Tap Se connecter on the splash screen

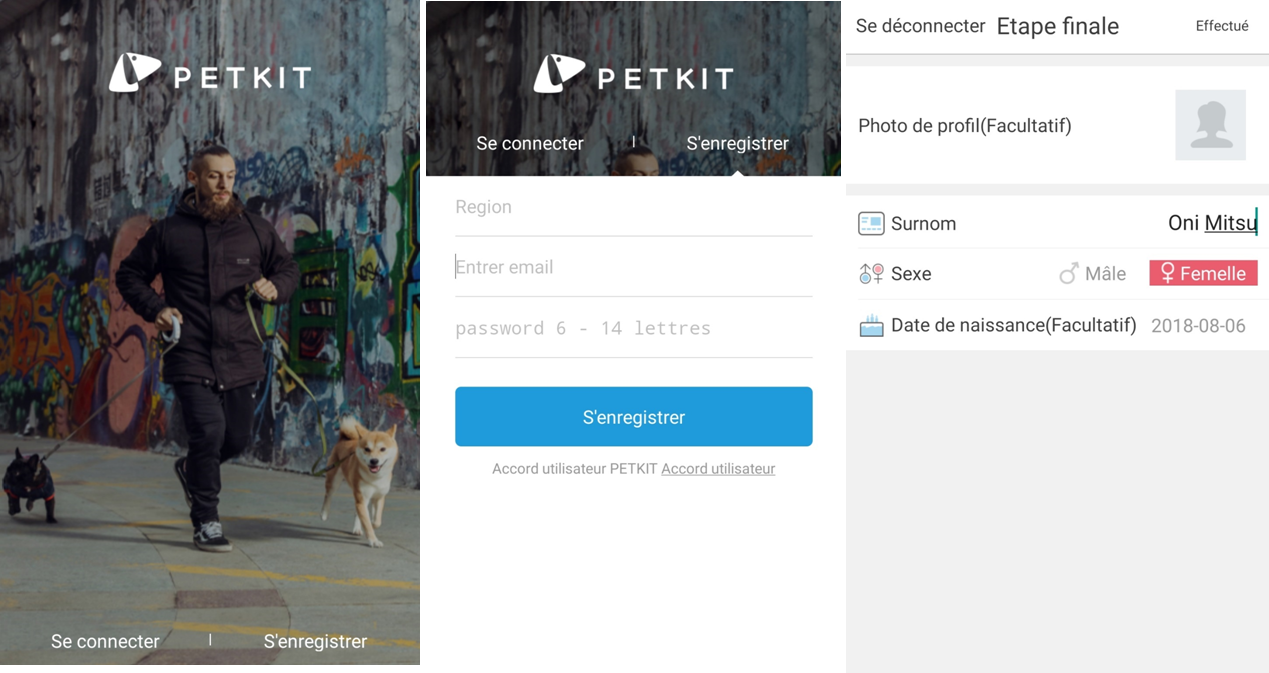105,641
